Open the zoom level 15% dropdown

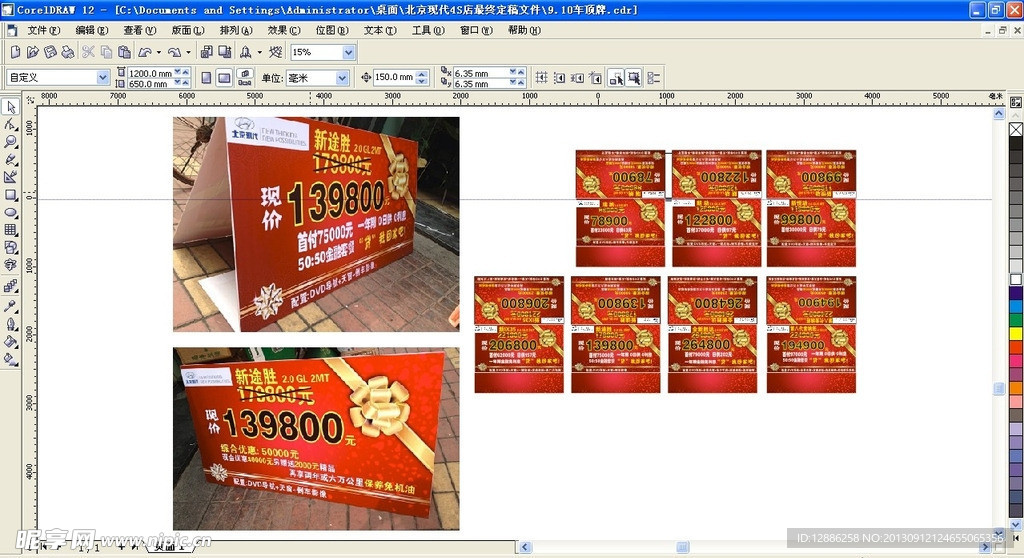click(x=349, y=52)
